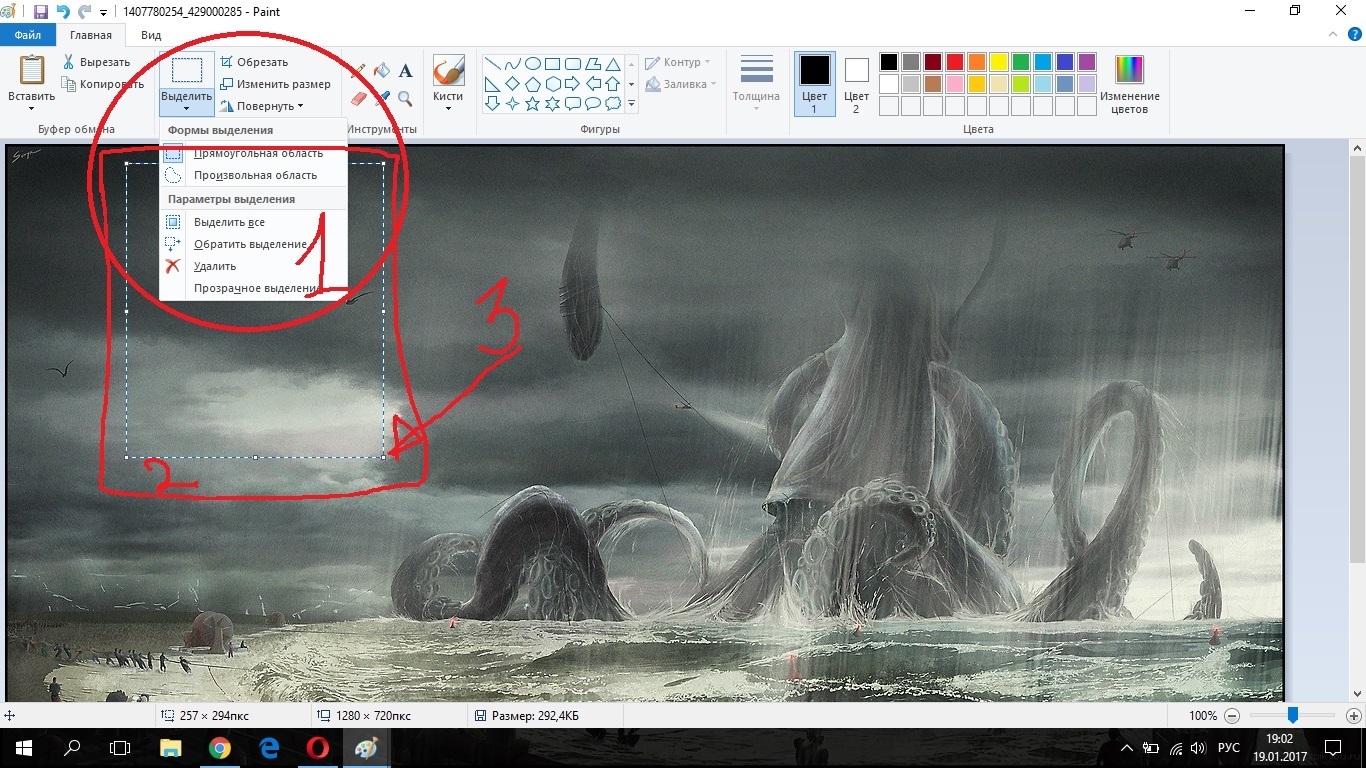Click the Изменить размер button
This screenshot has width=1366, height=768.
(275, 84)
